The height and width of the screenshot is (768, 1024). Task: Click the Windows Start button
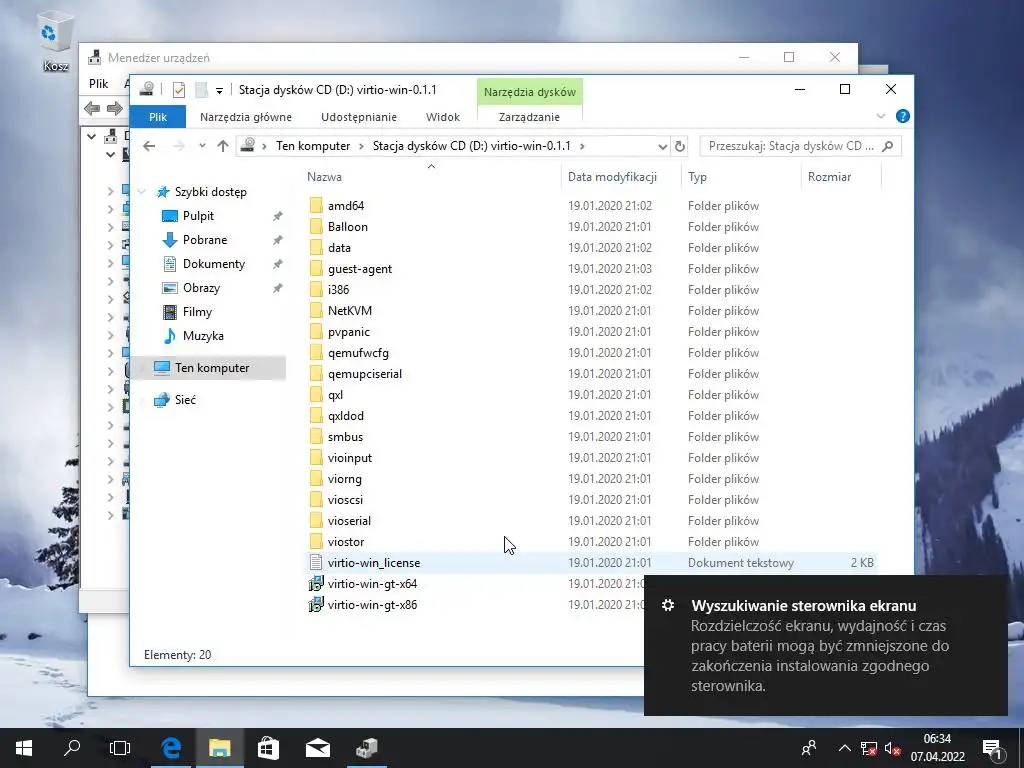click(x=24, y=748)
